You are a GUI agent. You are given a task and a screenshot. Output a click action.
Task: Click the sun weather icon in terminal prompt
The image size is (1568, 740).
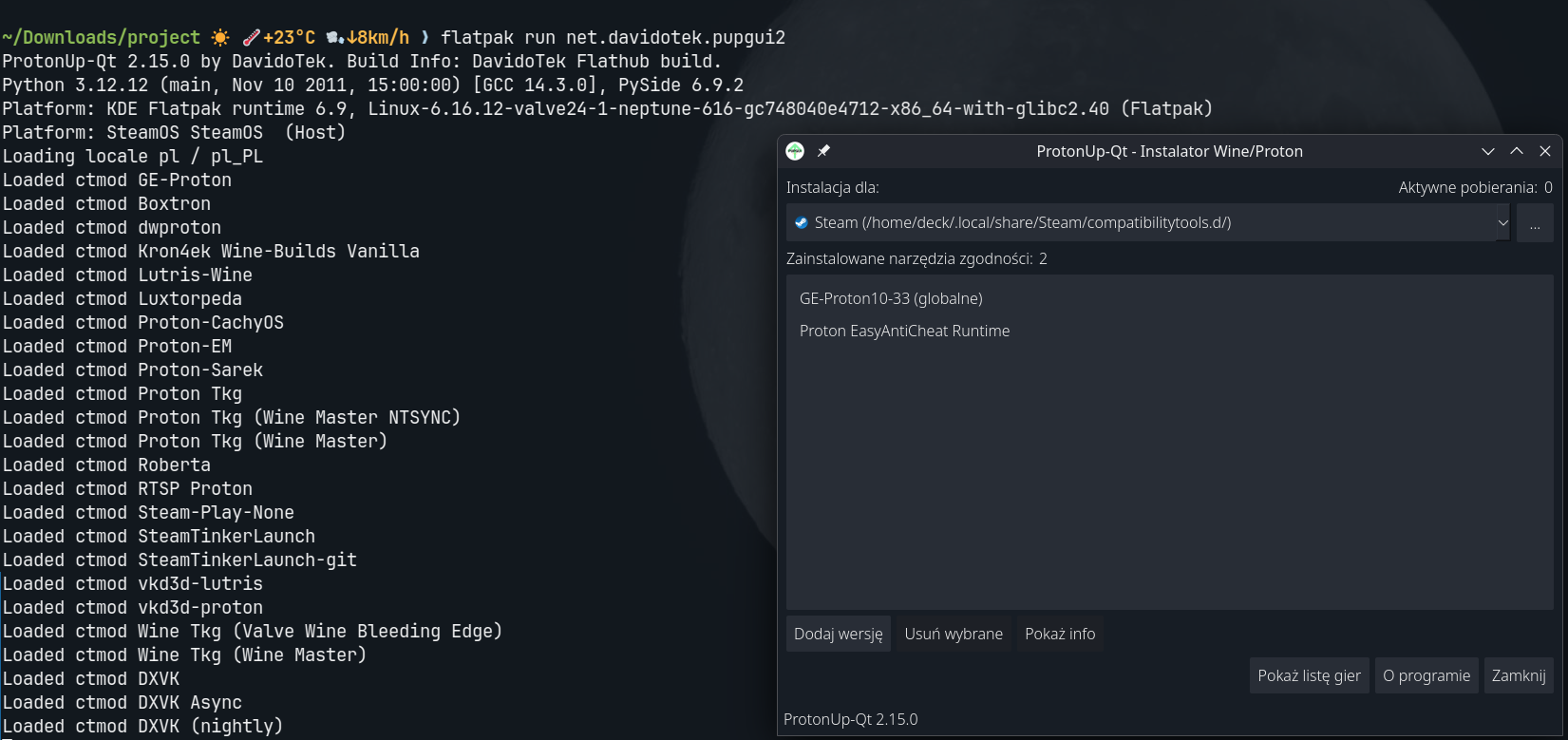coord(220,38)
